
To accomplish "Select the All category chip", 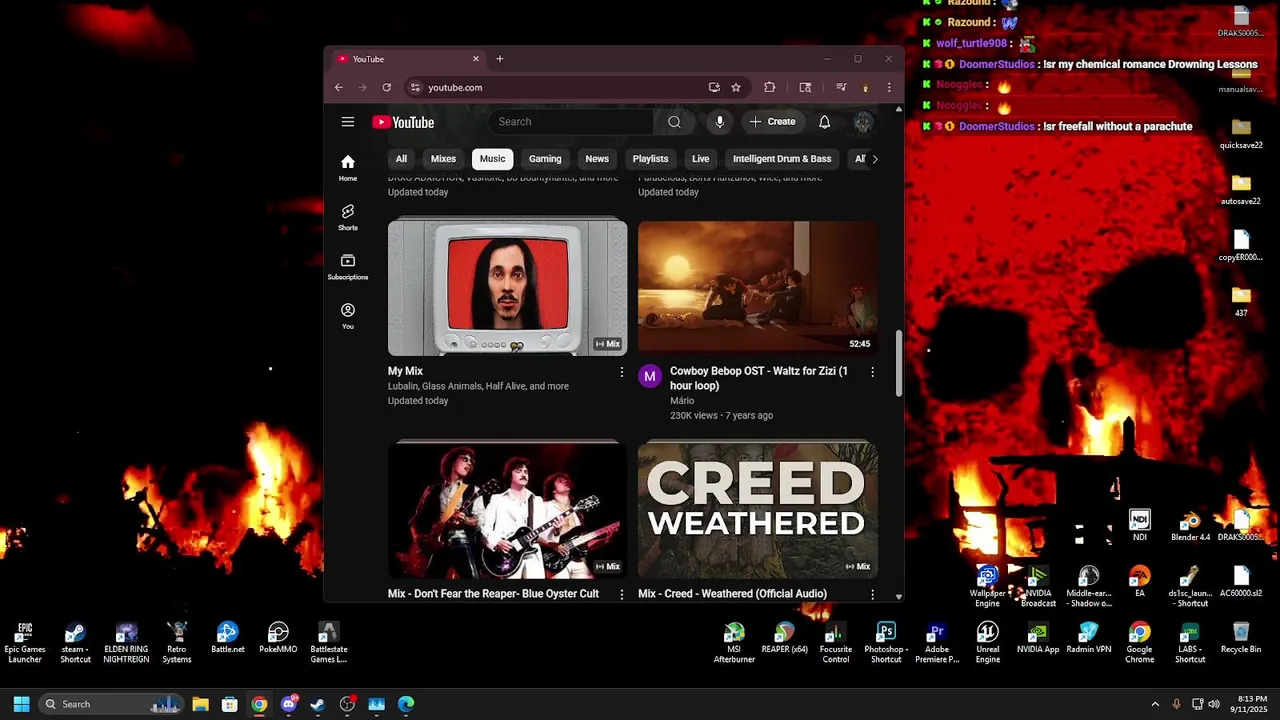I will 401,159.
